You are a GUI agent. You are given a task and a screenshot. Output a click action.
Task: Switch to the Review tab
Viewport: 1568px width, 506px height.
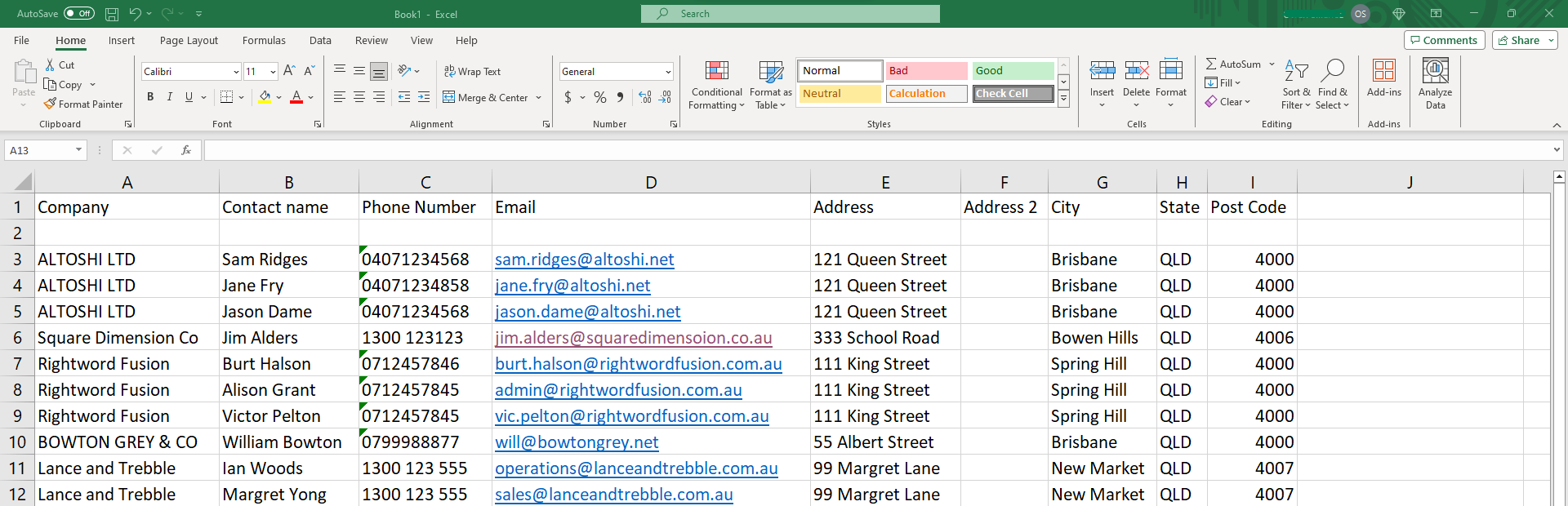(x=372, y=40)
